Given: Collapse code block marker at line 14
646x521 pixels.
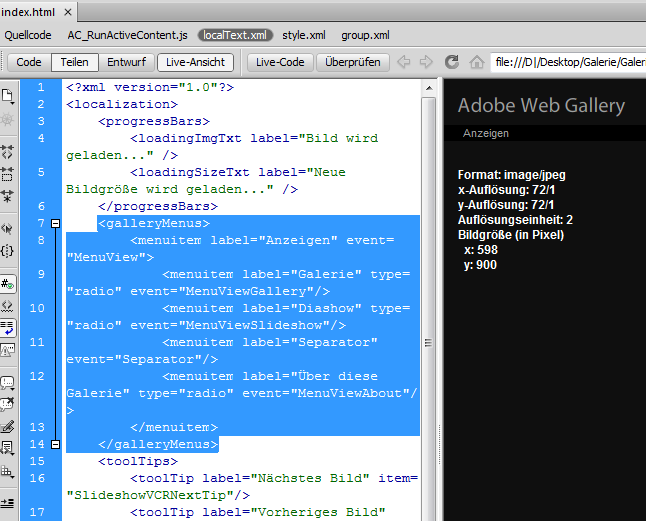Looking at the screenshot, I should [x=55, y=444].
